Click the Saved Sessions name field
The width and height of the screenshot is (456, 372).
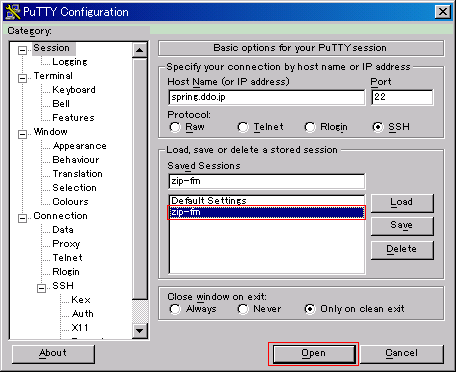[x=267, y=182]
